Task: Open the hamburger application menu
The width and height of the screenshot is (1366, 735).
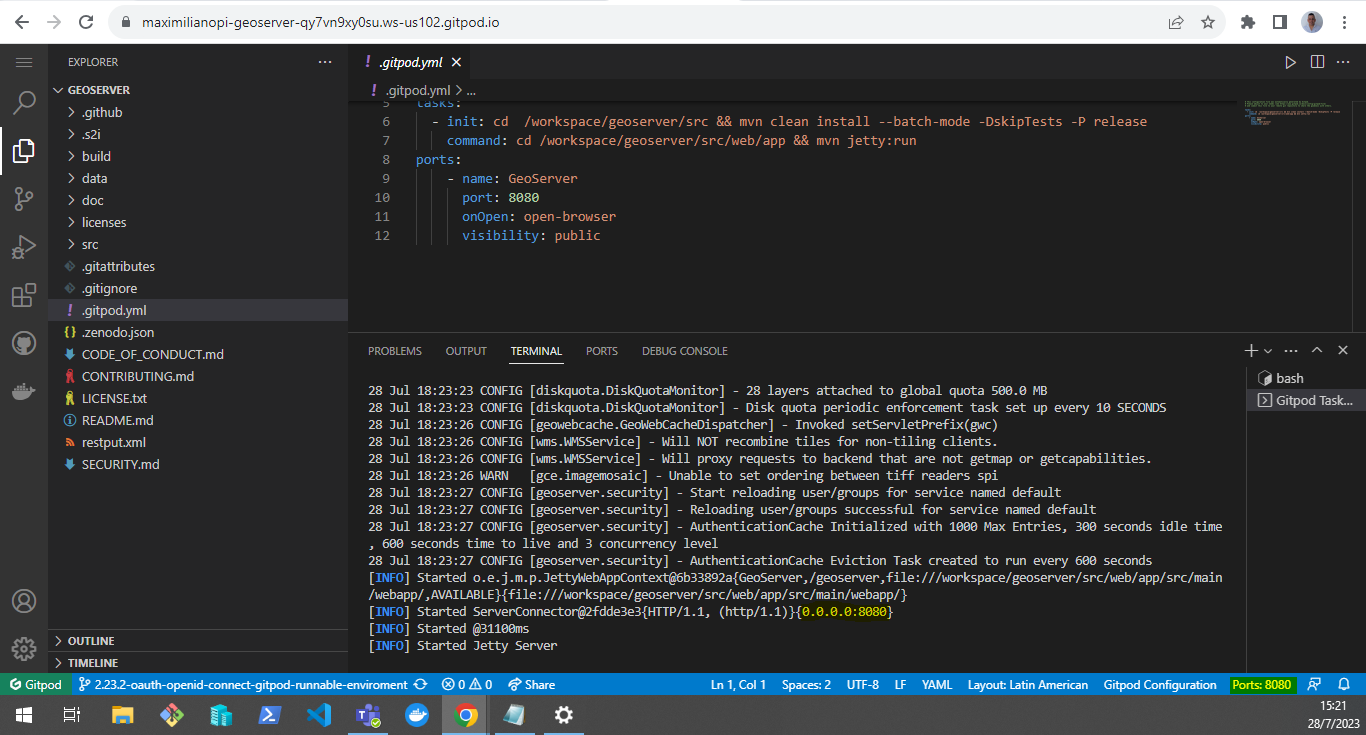Action: 24,62
